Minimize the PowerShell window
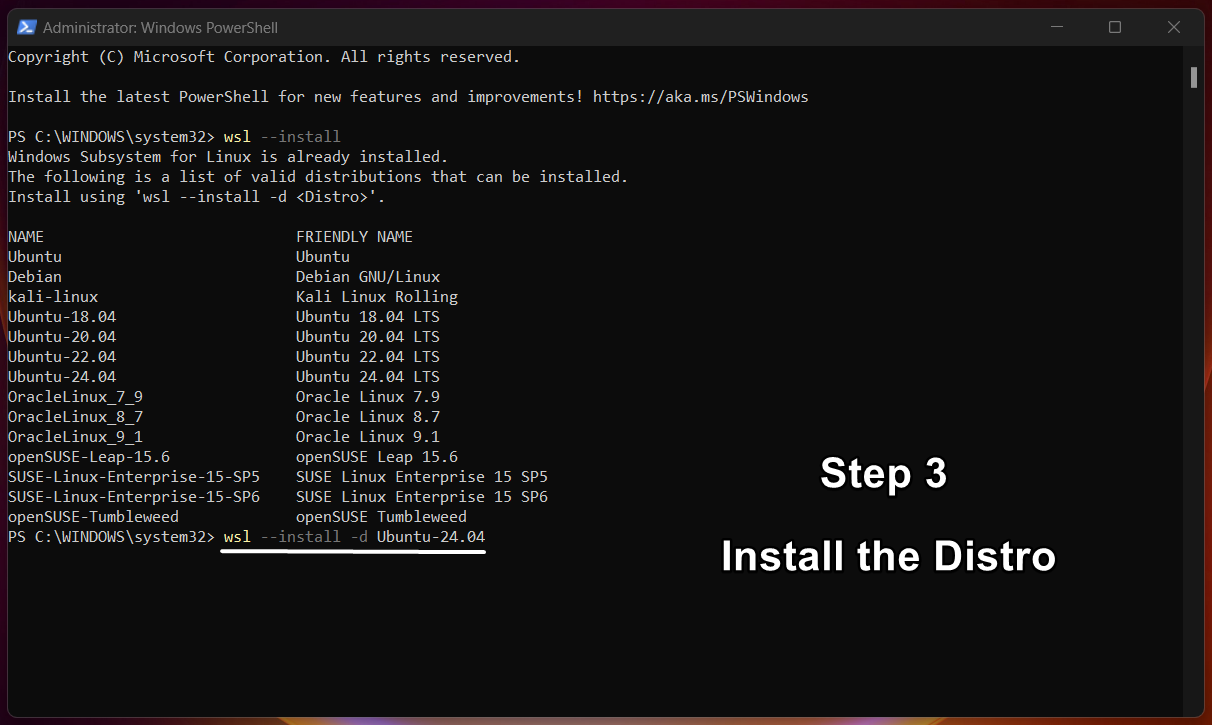 (1056, 27)
